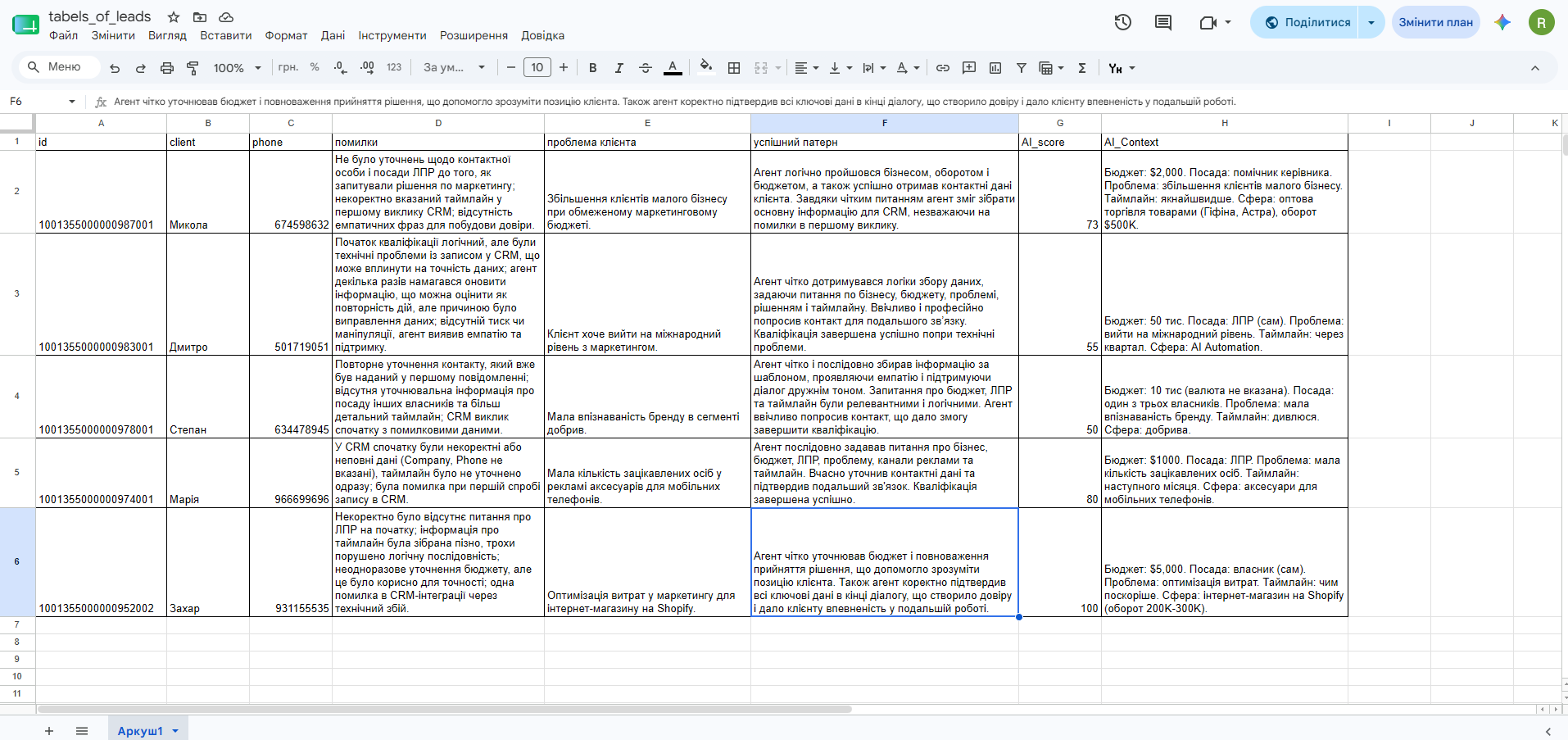Open the Файл menu
Screen dimensions: 1568x740
point(64,35)
